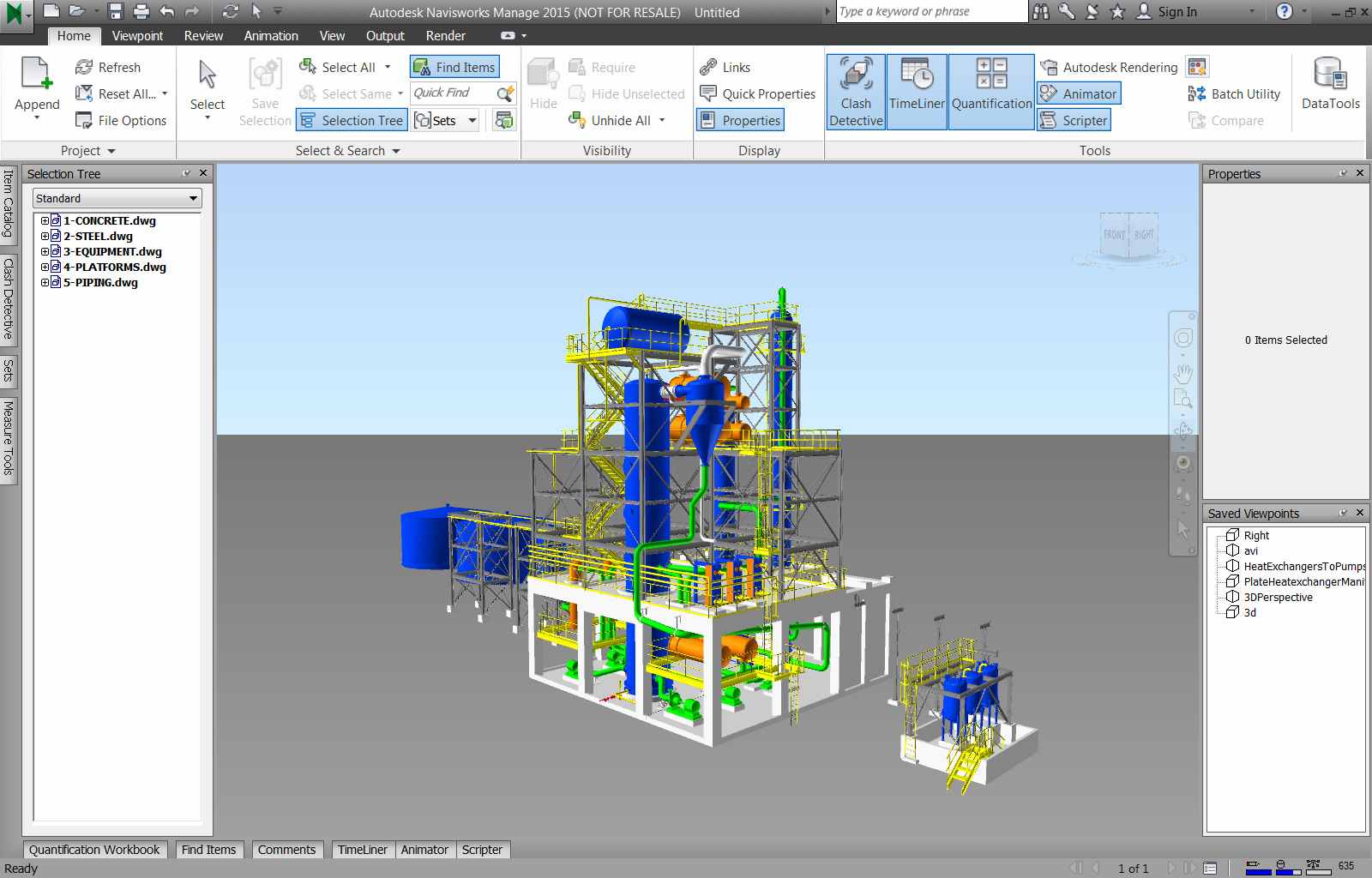Select the Look Around tool in navigation bar
Viewport: 1372px width, 878px height.
1183,464
